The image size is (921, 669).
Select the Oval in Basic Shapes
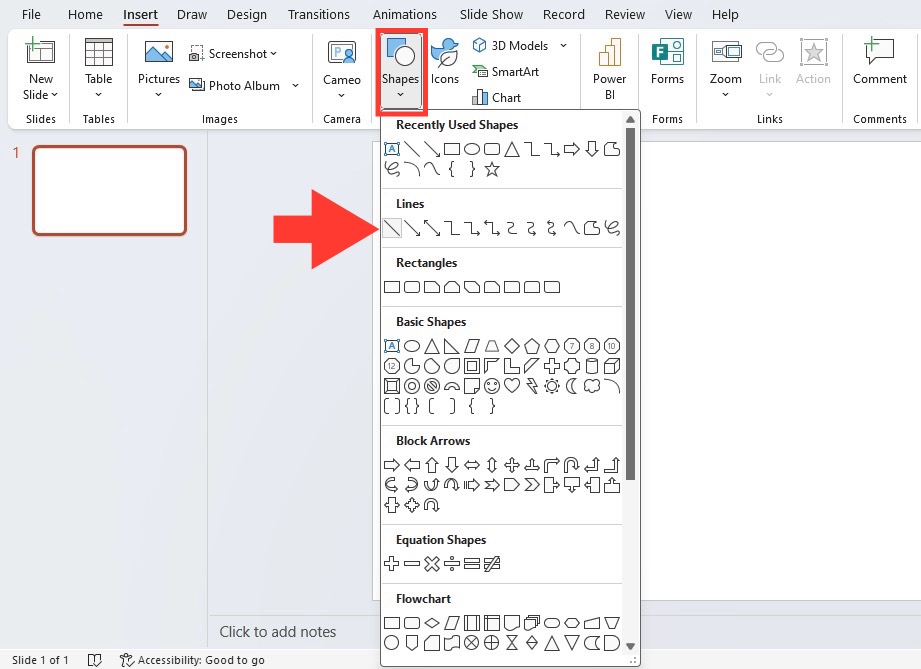[412, 346]
